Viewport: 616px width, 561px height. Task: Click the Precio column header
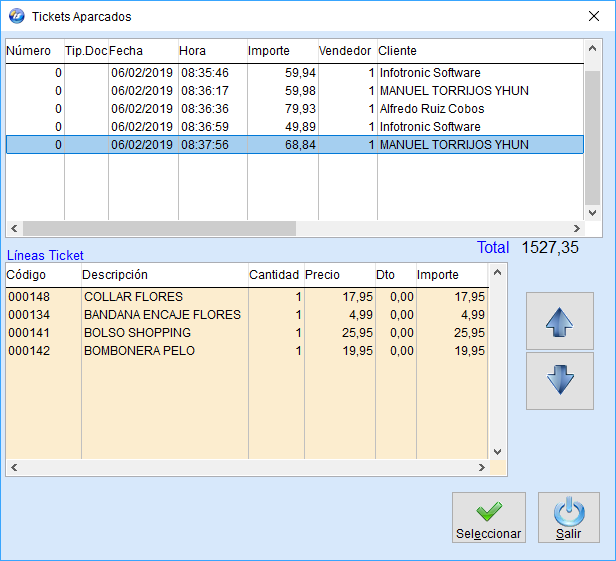[340, 275]
